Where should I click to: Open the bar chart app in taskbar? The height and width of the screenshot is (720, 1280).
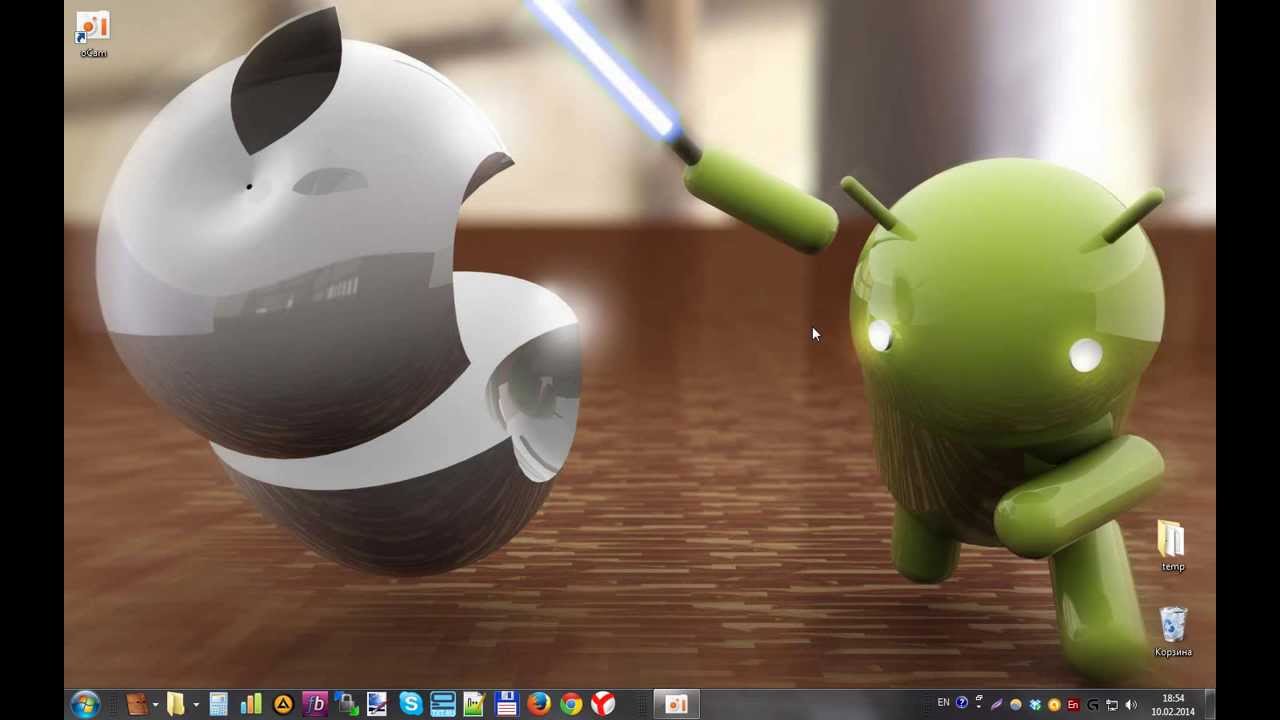(250, 704)
